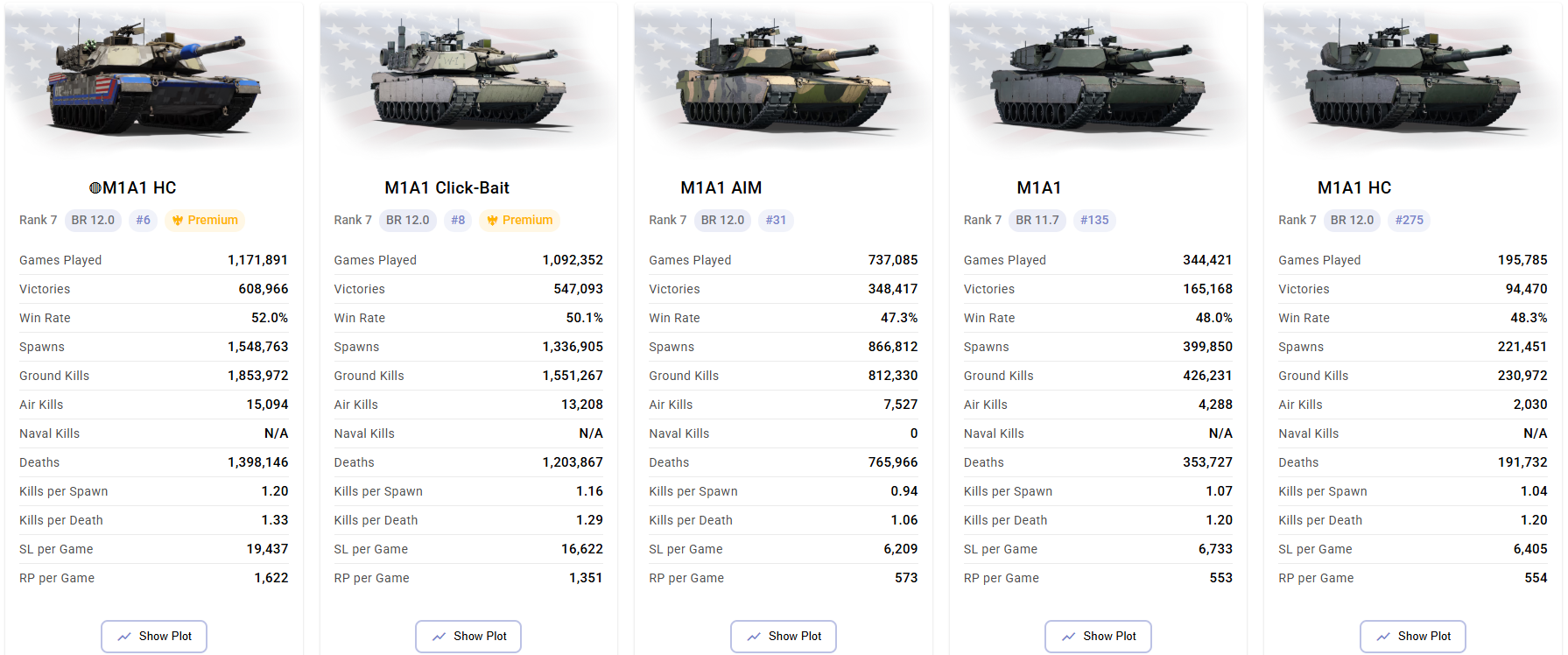The image size is (1568, 655).
Task: Click the BR 12.0 tag on M1A1 AIM
Action: click(723, 220)
